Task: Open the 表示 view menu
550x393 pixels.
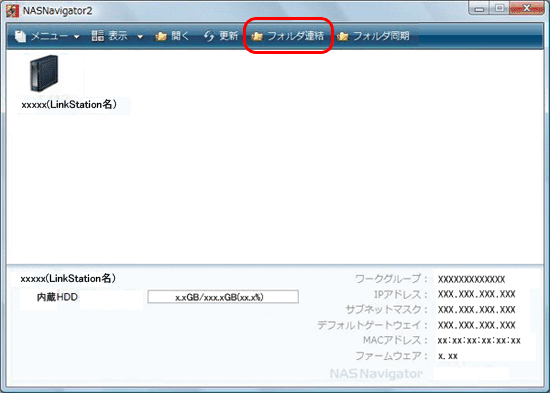Action: coord(117,36)
